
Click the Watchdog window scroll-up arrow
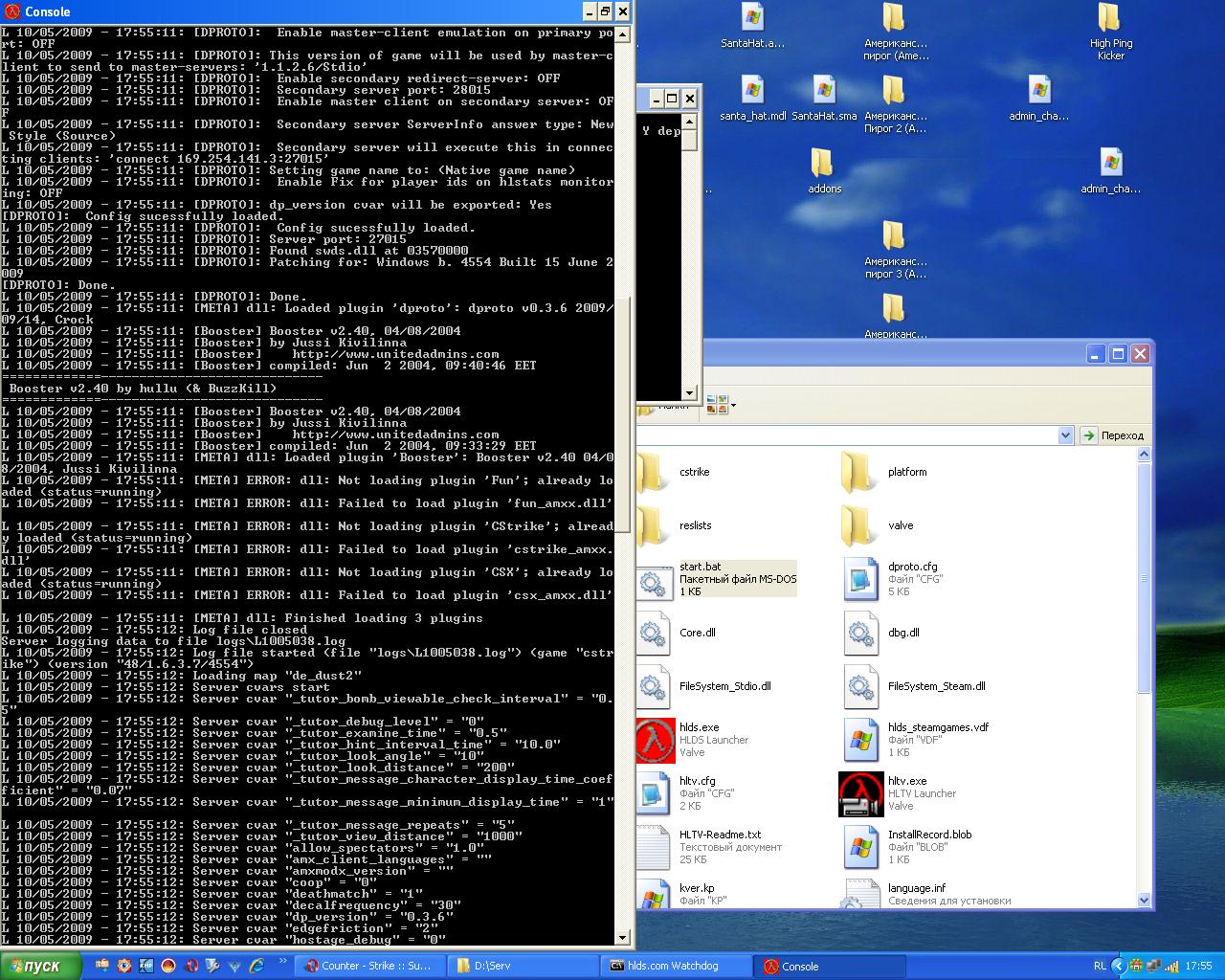(x=689, y=121)
